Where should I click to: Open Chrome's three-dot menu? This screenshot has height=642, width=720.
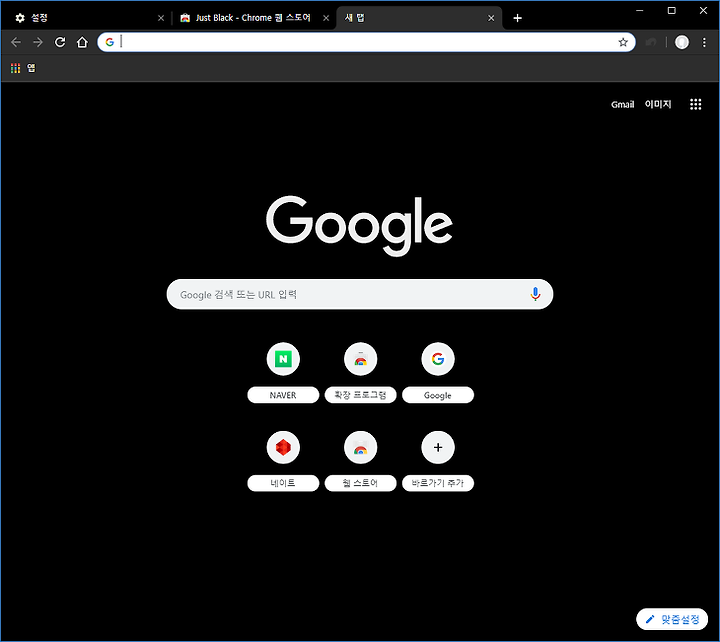[x=704, y=43]
